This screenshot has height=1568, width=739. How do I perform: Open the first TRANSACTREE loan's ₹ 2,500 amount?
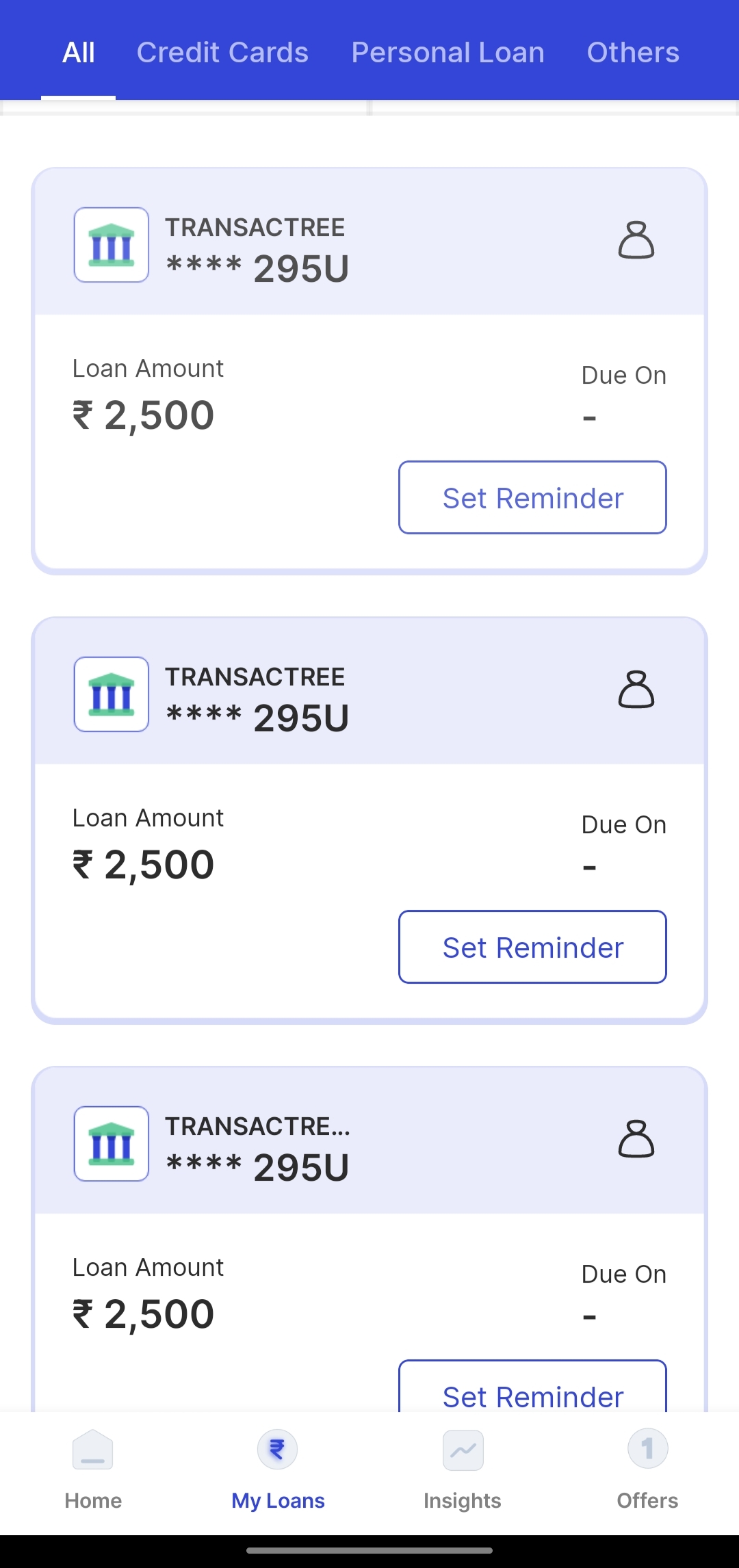tap(144, 416)
